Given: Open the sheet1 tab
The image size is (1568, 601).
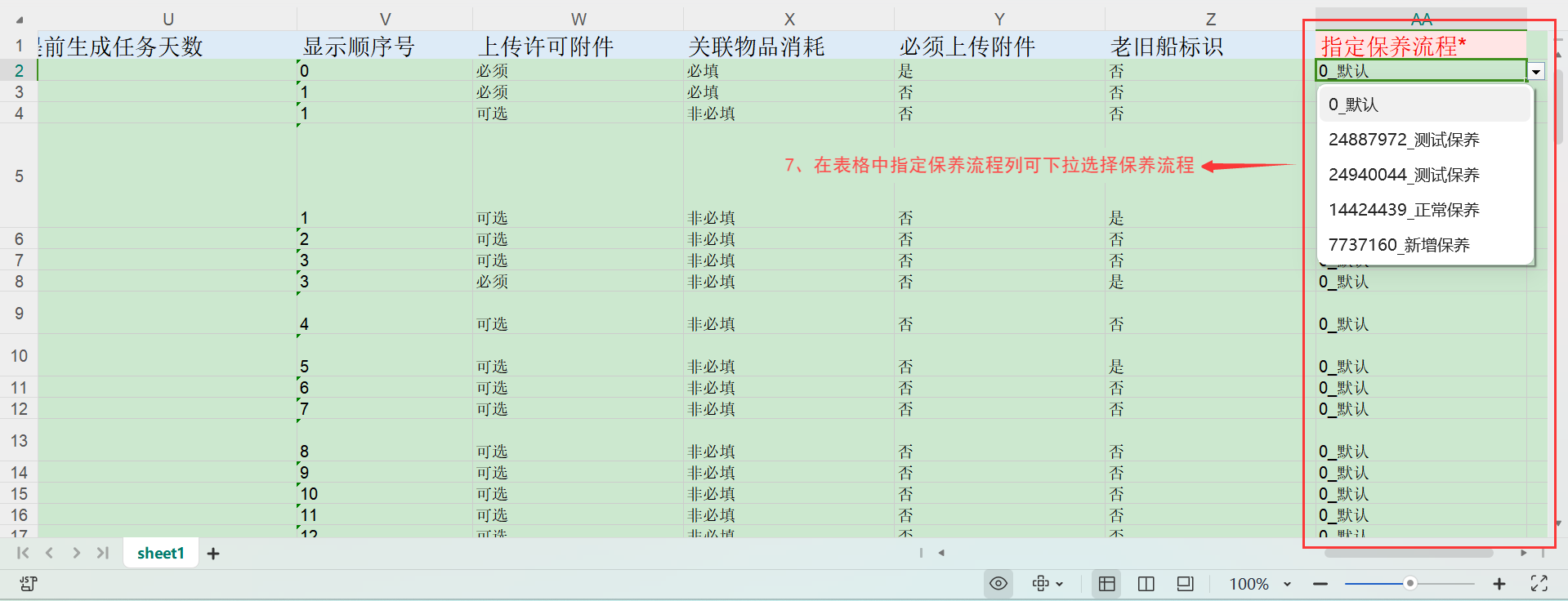Looking at the screenshot, I should (161, 553).
